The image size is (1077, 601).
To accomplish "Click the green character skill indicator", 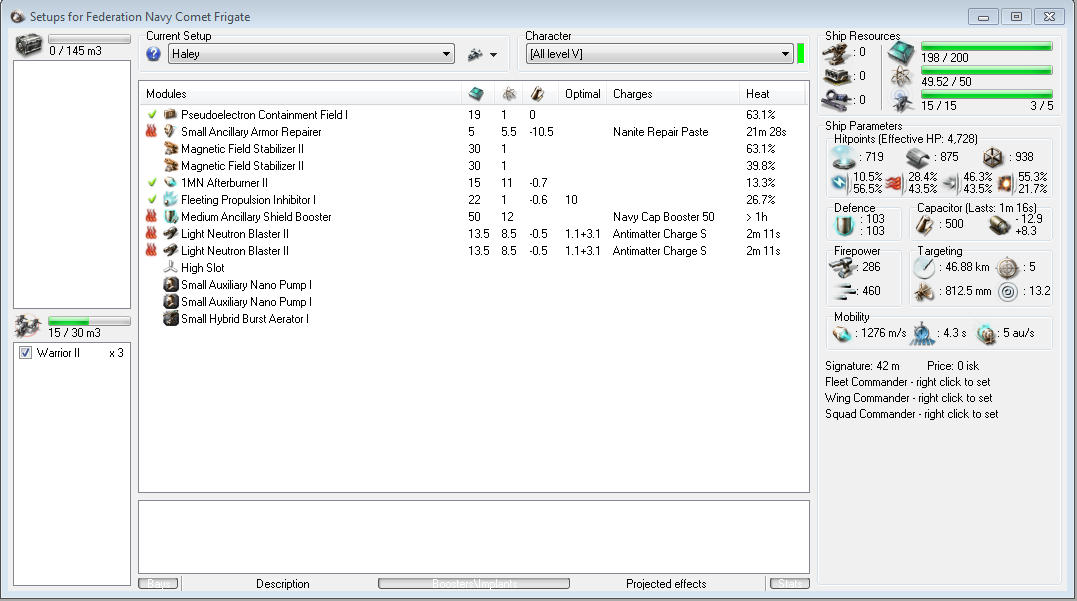I will tap(800, 54).
